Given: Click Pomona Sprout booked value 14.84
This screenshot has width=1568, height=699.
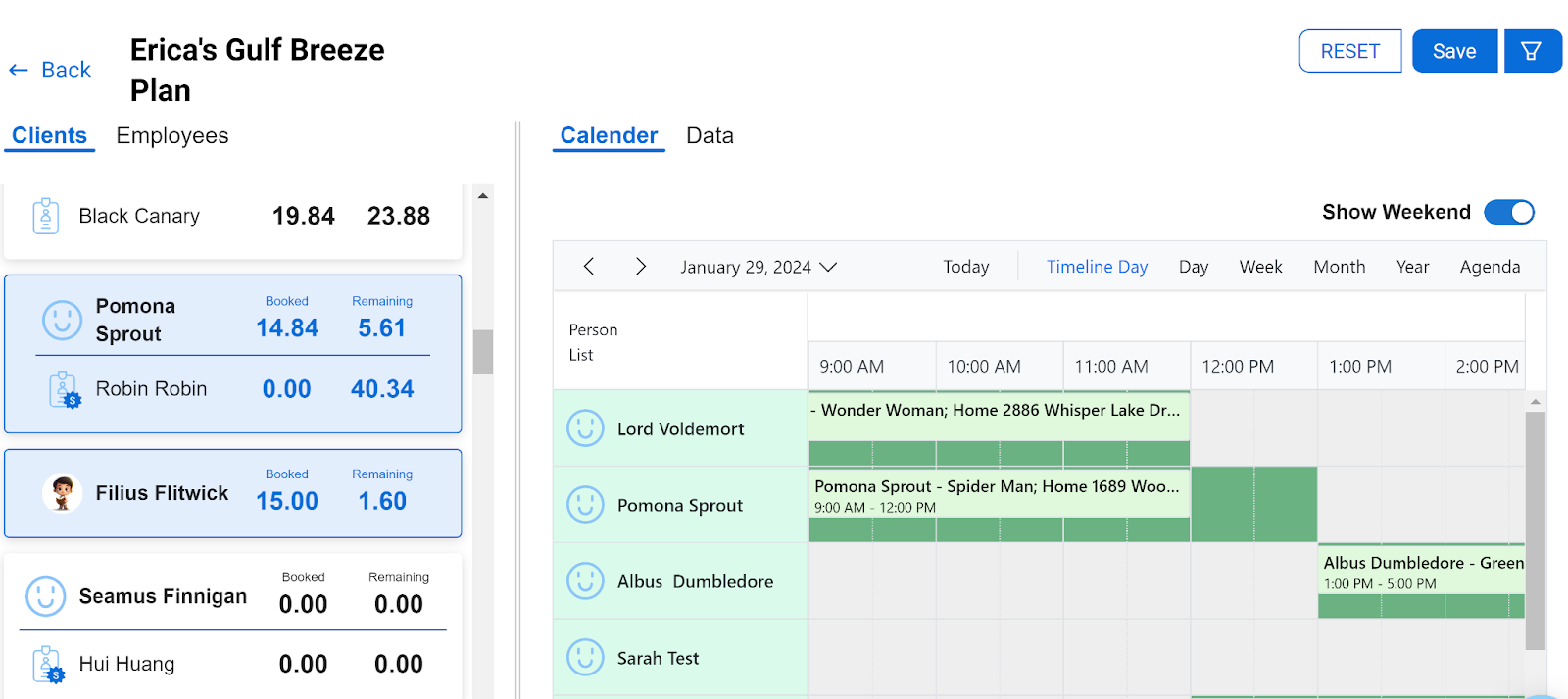Looking at the screenshot, I should click(287, 328).
